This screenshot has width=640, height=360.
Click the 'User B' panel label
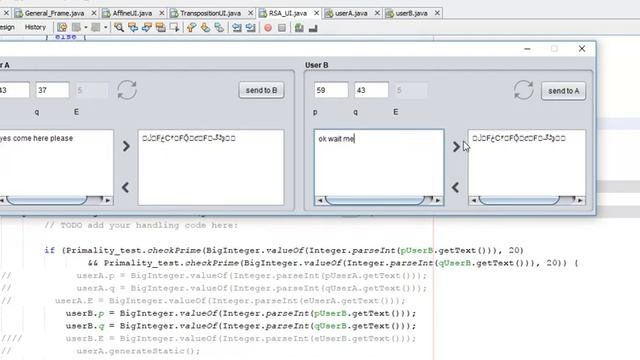point(317,65)
